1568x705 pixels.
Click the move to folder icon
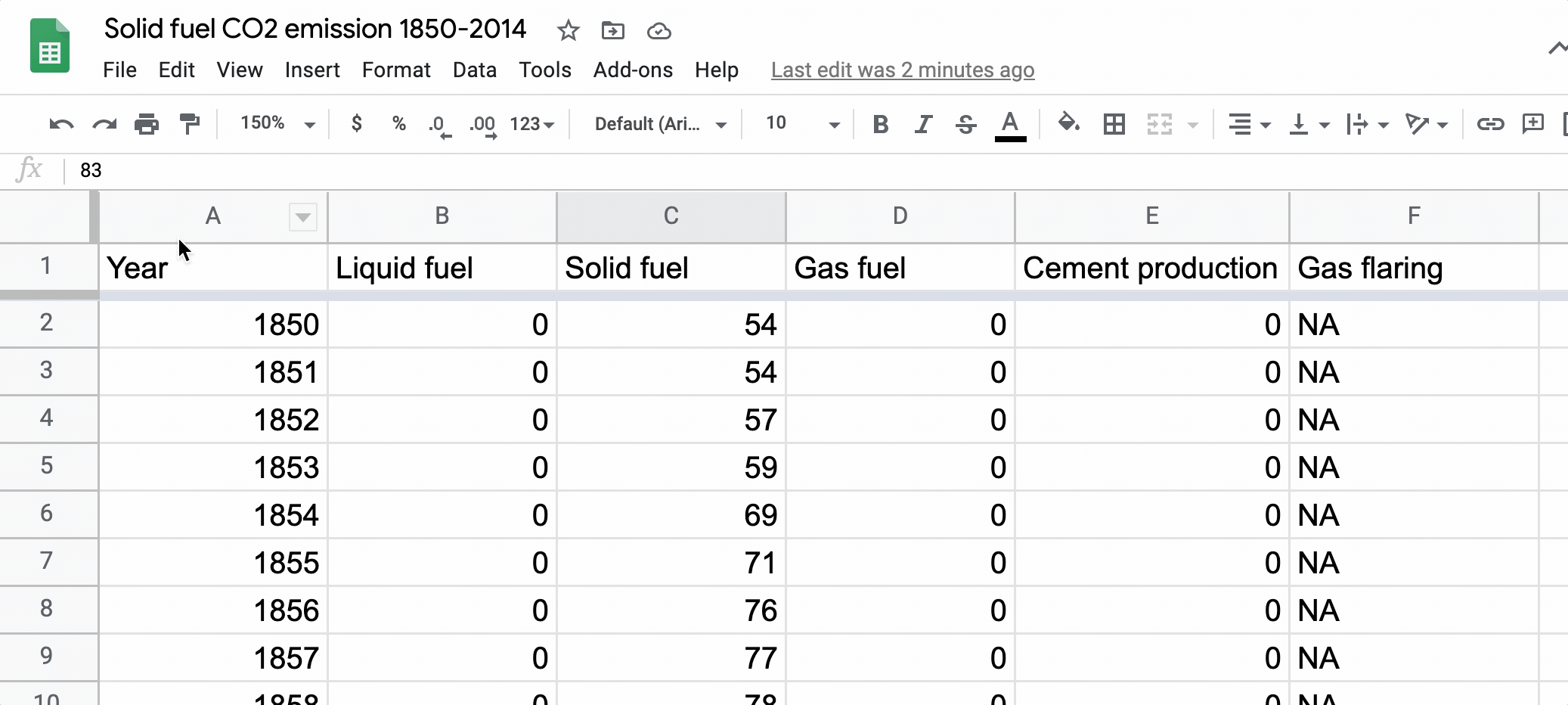[x=612, y=31]
